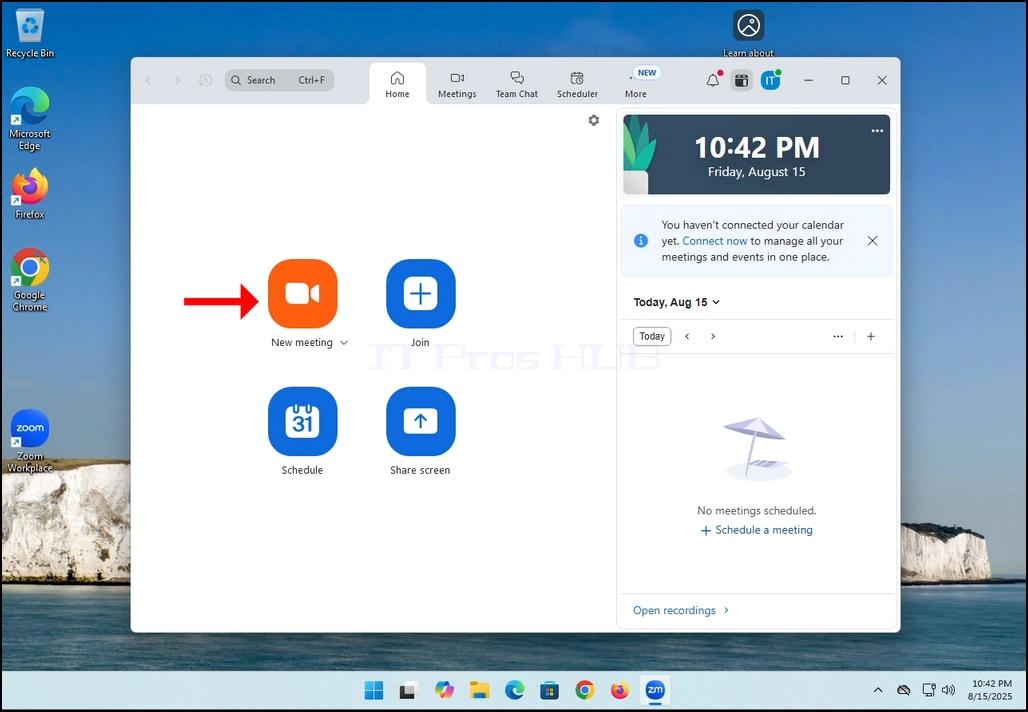Click the Connect now calendar link
This screenshot has width=1028, height=712.
click(x=715, y=241)
